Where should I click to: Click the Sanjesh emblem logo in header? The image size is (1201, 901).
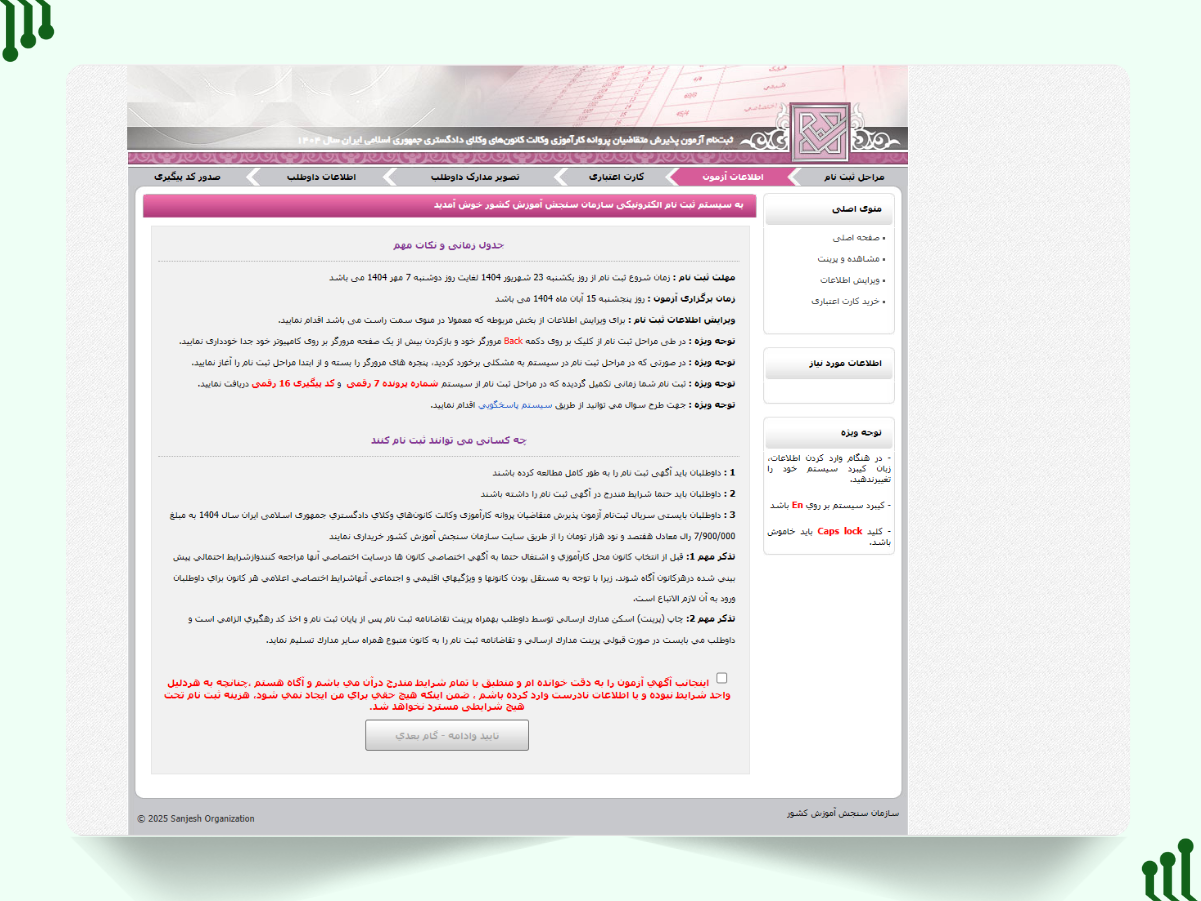pos(819,131)
